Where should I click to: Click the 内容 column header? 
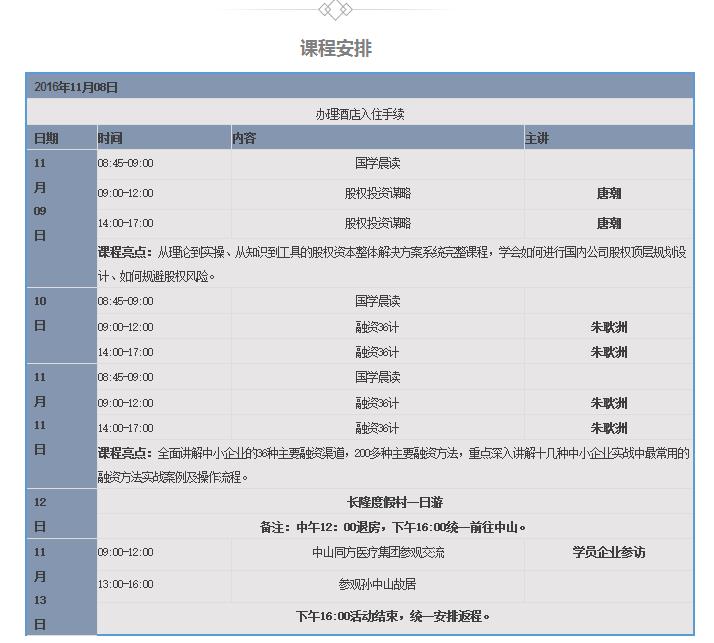point(244,138)
